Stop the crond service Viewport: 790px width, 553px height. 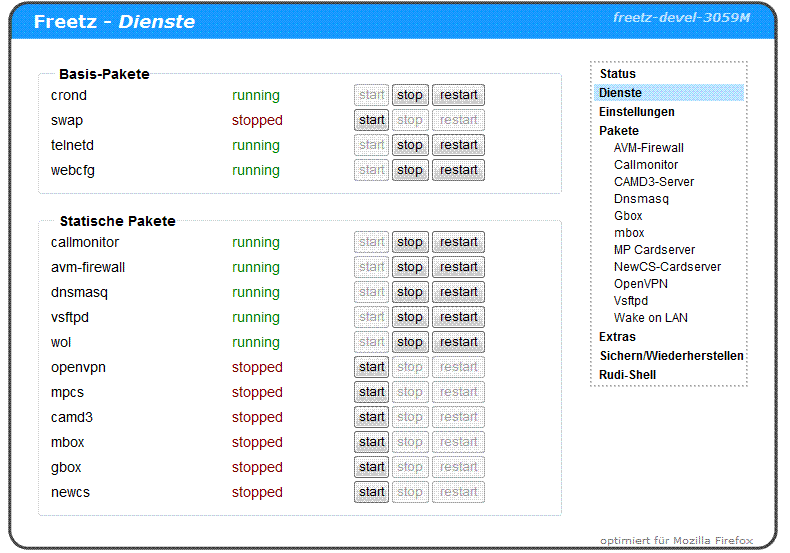[x=409, y=96]
